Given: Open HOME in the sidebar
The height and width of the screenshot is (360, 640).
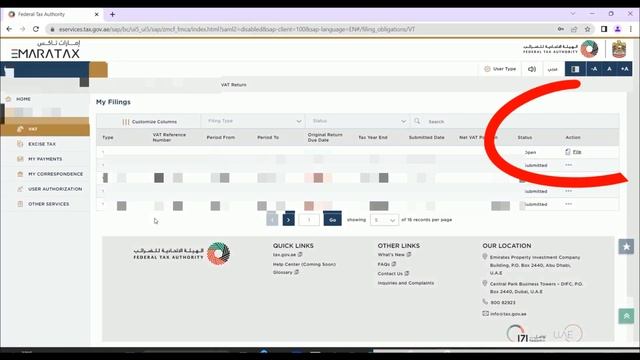Looking at the screenshot, I should click(23, 99).
